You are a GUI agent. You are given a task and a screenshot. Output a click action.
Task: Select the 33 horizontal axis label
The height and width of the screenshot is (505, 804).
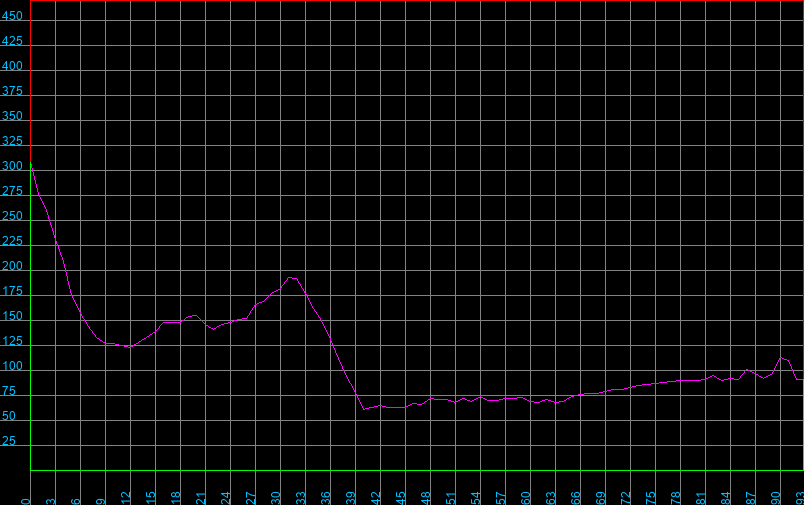[x=300, y=498]
